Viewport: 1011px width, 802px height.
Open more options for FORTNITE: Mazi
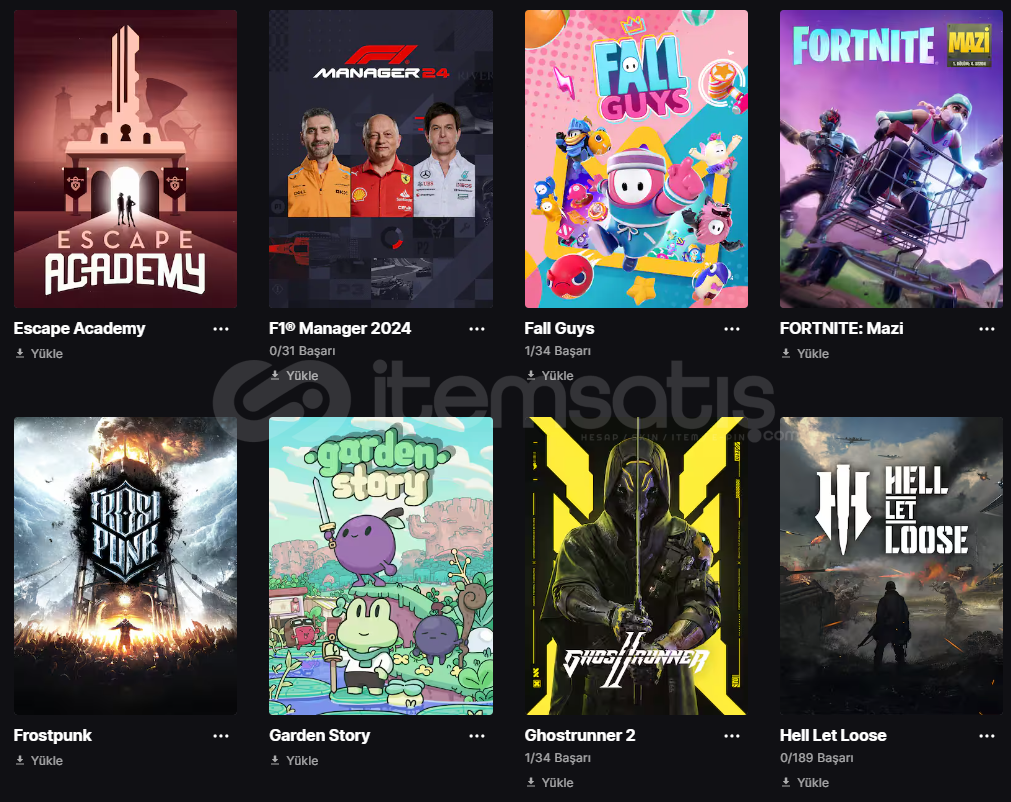pyautogui.click(x=986, y=329)
